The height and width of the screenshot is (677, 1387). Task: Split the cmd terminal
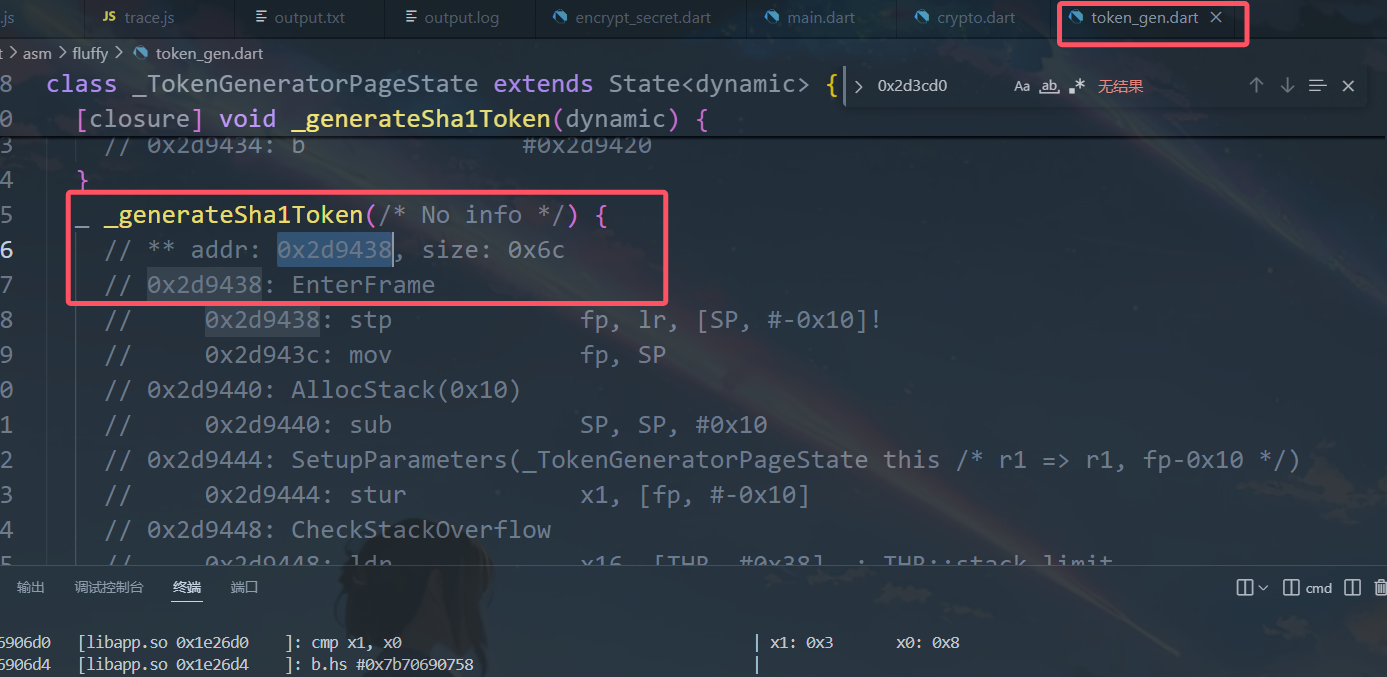[x=1352, y=588]
